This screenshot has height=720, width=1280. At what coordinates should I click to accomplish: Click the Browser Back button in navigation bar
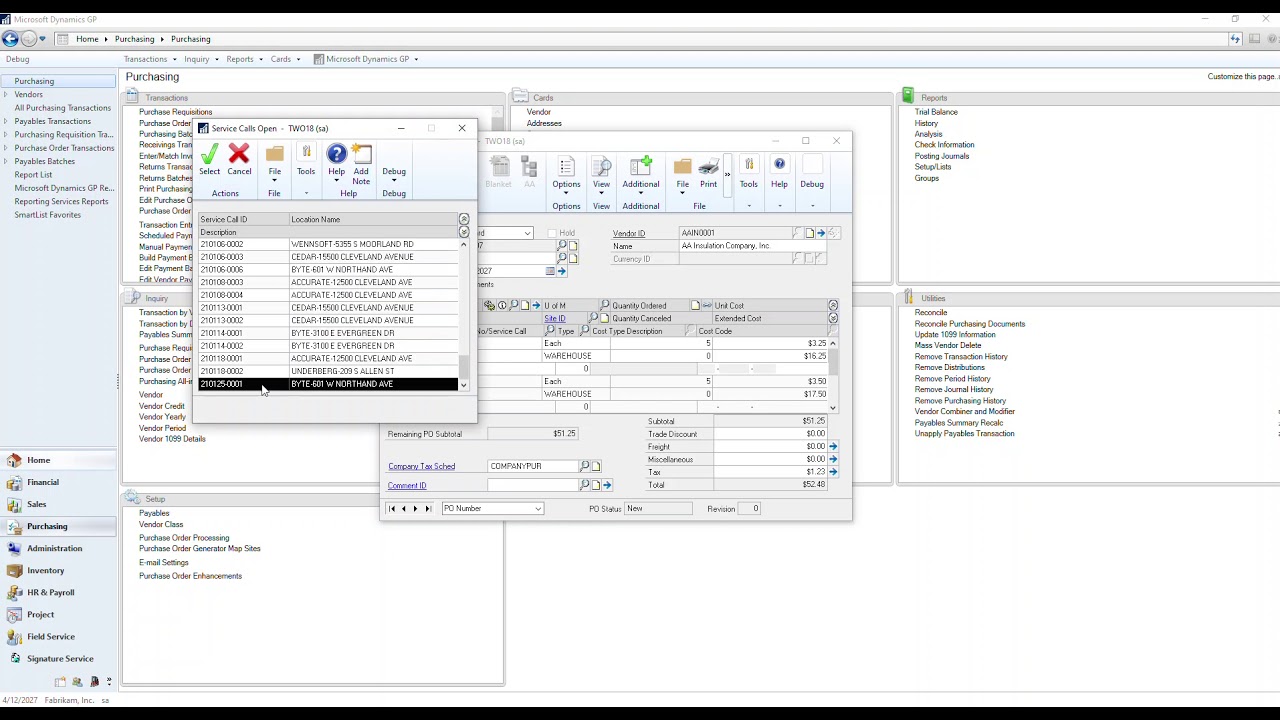pos(10,39)
